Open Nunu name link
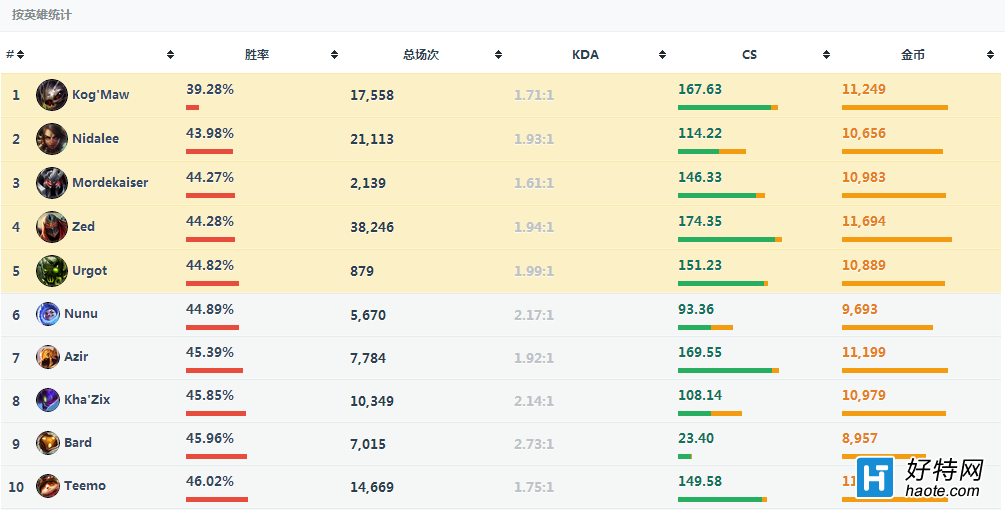Viewport: 1005px width, 510px height. tap(81, 313)
